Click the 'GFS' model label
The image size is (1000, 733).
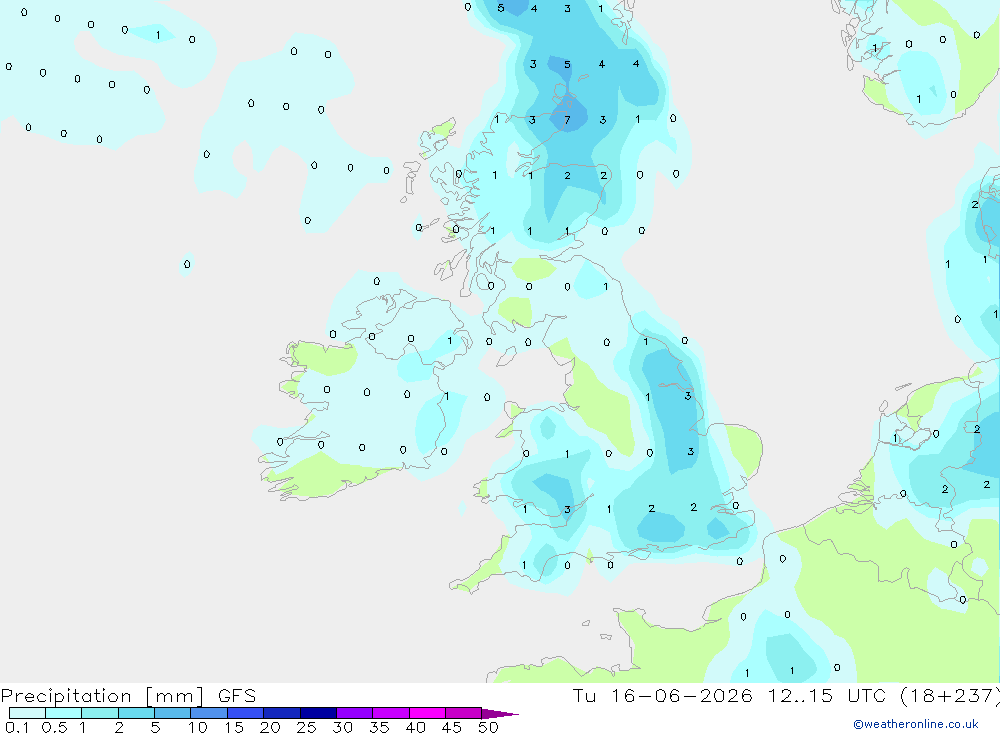click(237, 695)
